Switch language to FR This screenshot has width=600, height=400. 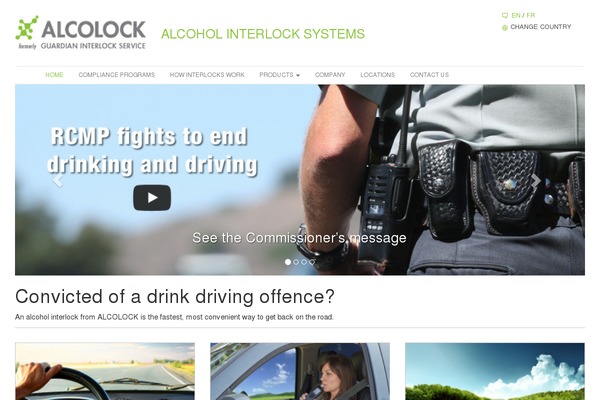531,15
